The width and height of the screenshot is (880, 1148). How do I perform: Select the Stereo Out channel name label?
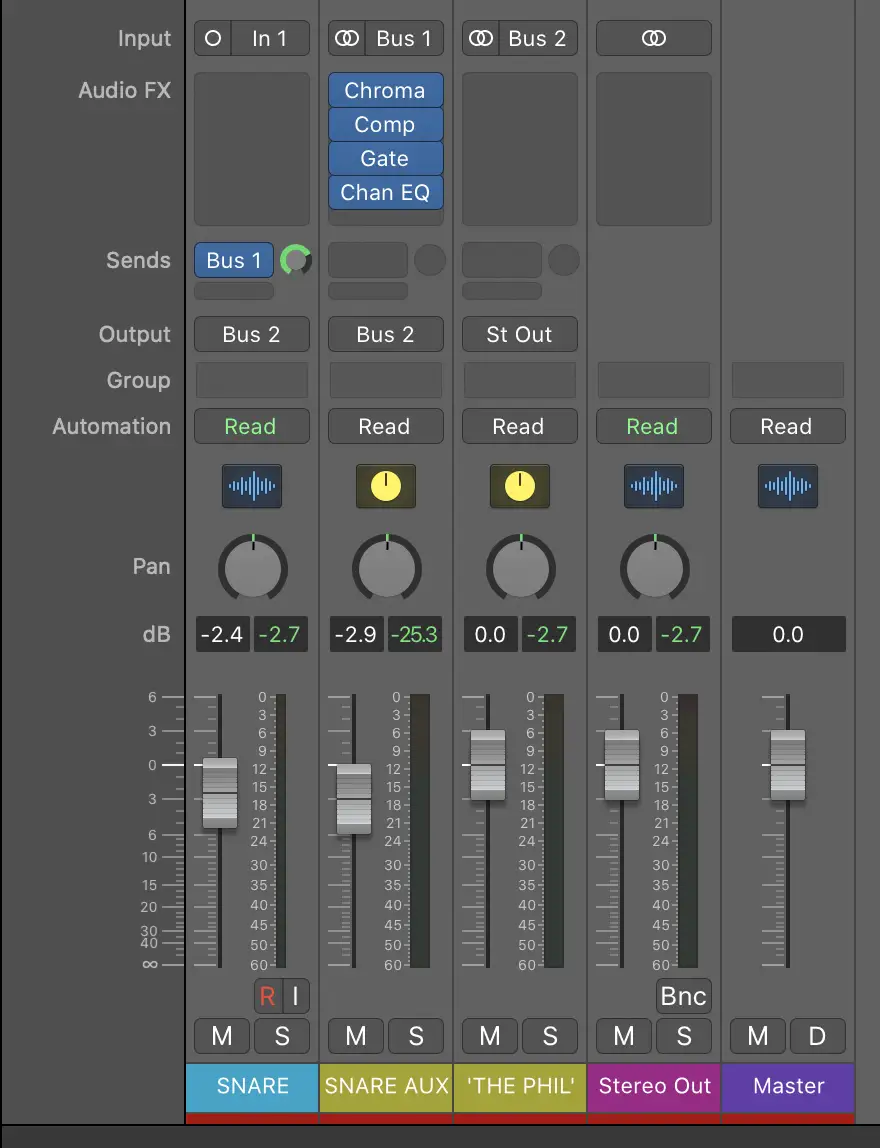[x=653, y=1087]
